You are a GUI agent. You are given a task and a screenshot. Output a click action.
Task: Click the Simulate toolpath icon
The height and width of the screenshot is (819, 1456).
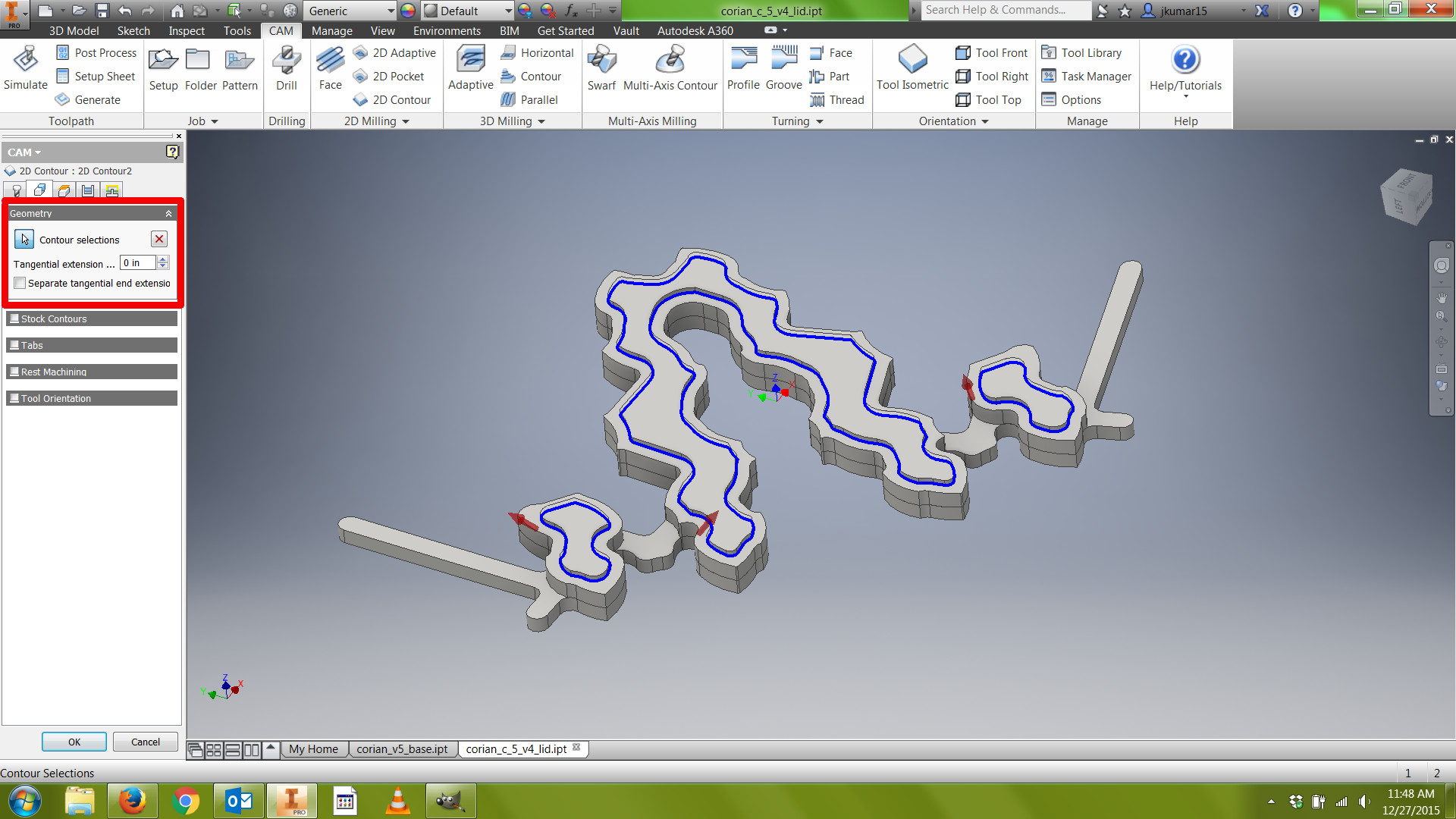point(26,68)
